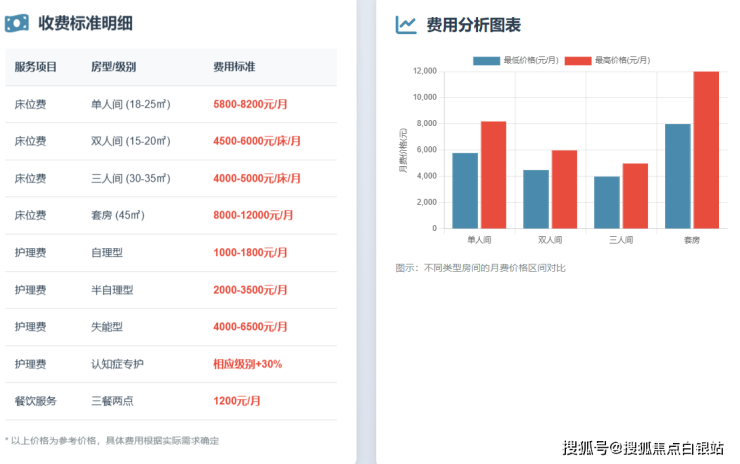Click the blue bar for 套房
The height and width of the screenshot is (464, 740).
pyautogui.click(x=678, y=176)
